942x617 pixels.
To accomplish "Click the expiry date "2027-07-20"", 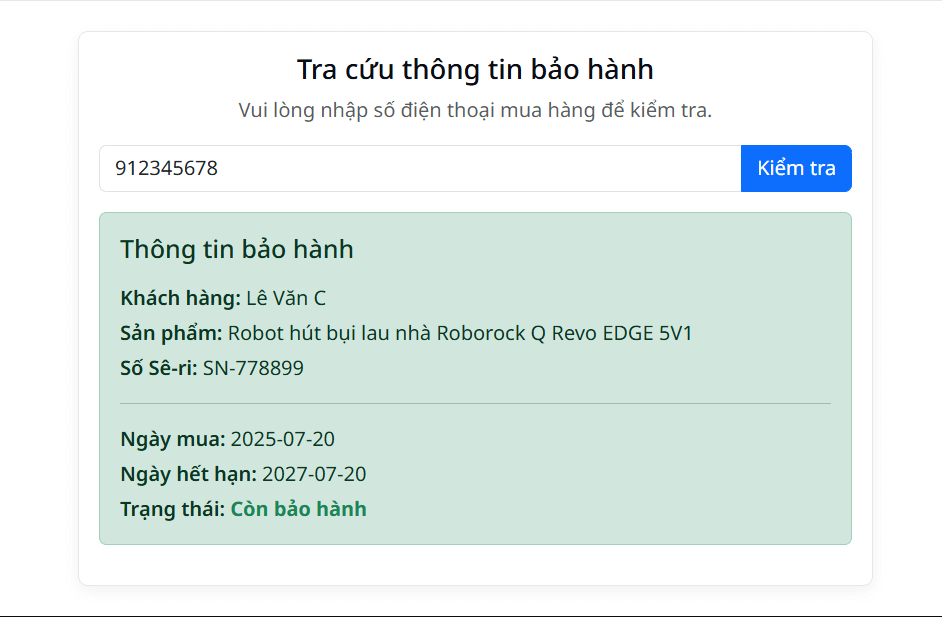I will 313,473.
